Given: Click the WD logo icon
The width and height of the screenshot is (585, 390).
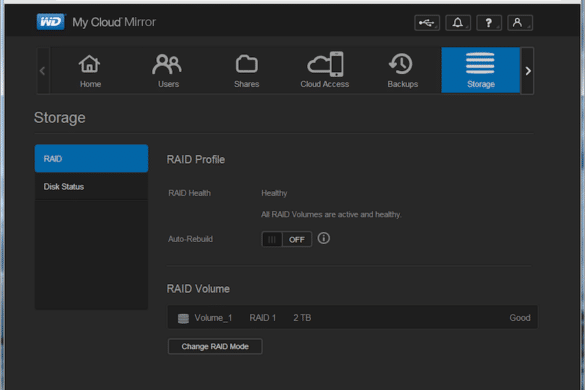Looking at the screenshot, I should pos(51,22).
